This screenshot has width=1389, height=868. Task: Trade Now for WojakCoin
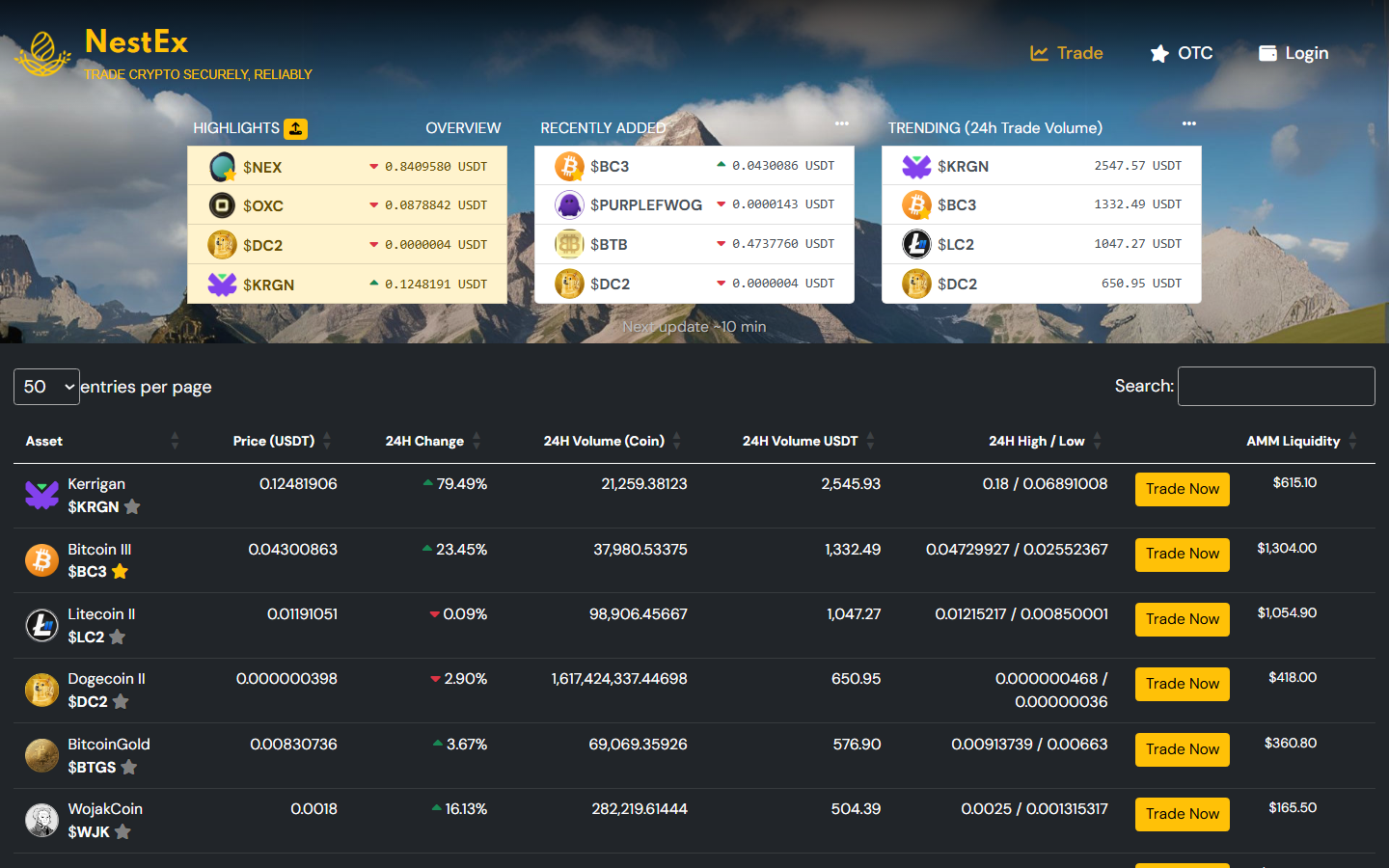(x=1183, y=814)
